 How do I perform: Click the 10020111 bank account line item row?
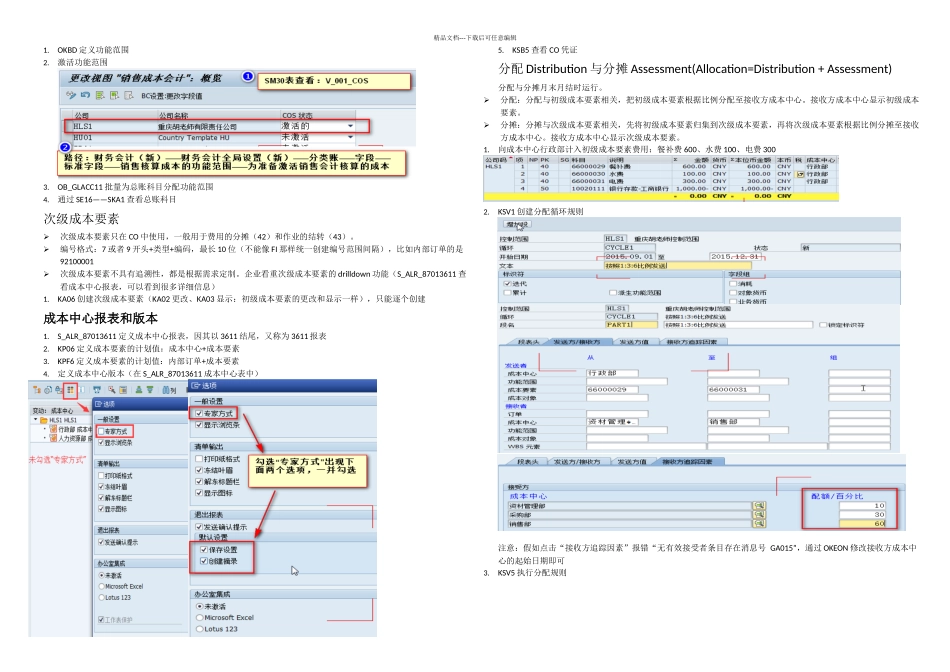pos(660,188)
